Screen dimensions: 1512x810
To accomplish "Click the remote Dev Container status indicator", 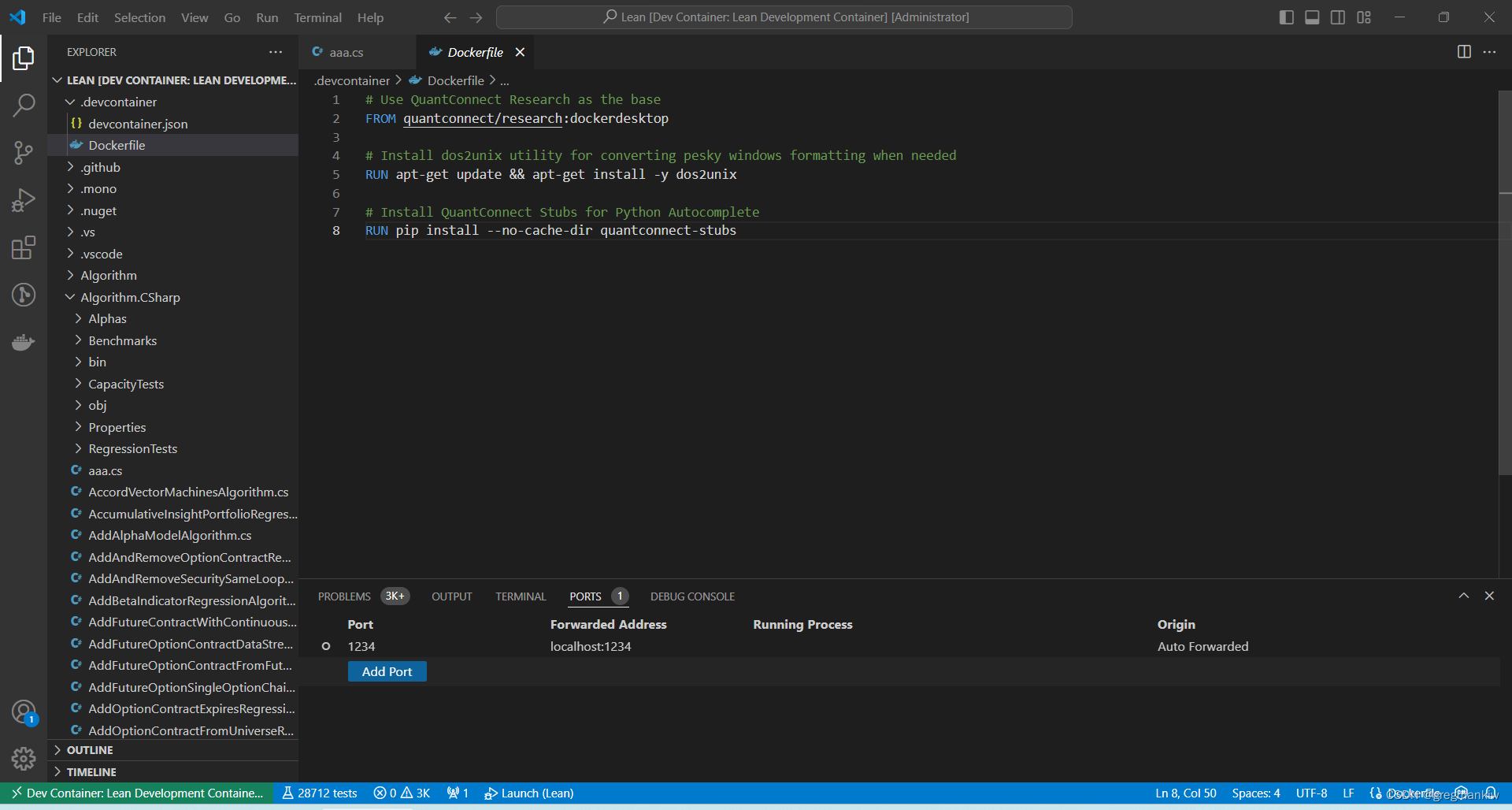I will point(137,793).
